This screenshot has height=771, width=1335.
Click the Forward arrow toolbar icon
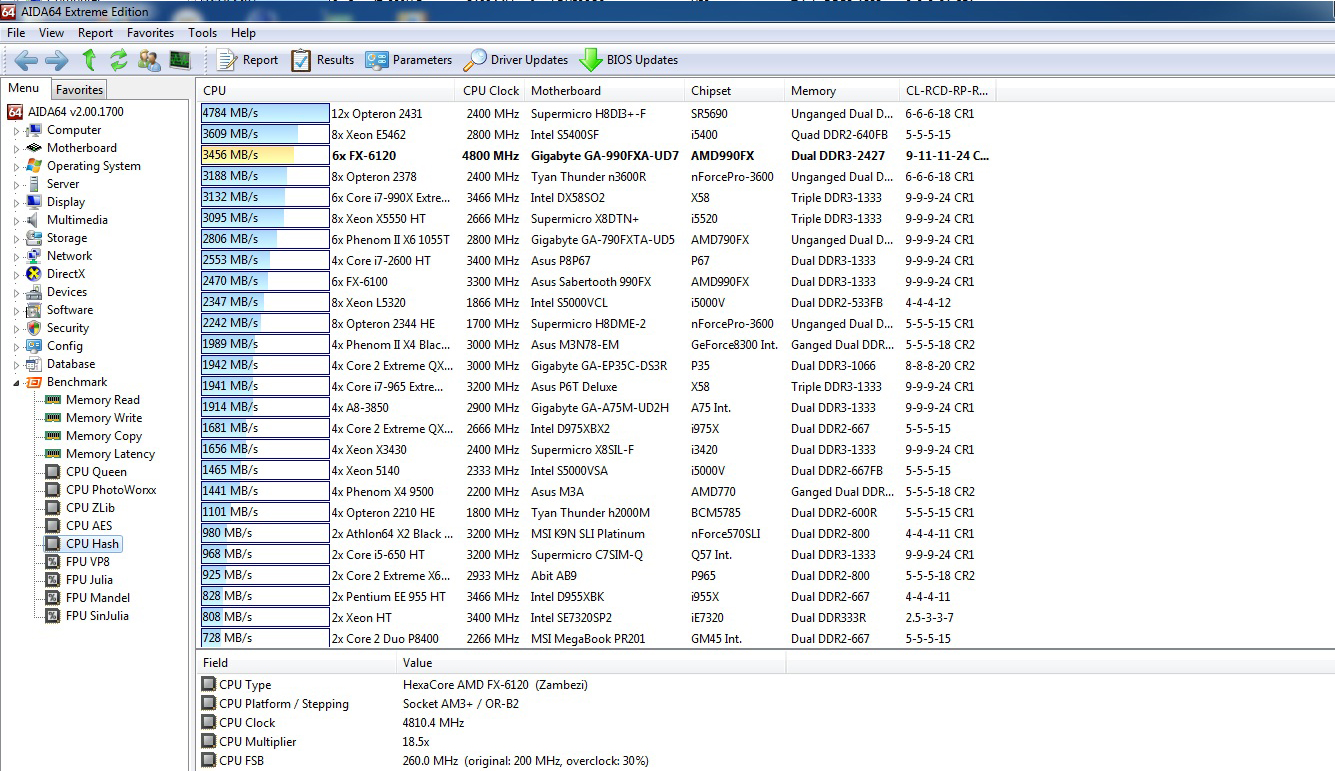[56, 60]
